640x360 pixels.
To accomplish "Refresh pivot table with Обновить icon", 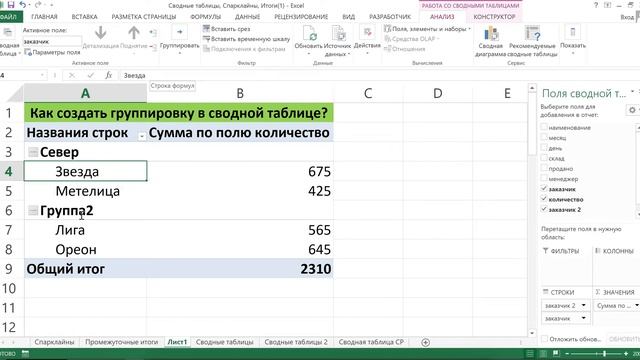I will coord(309,33).
